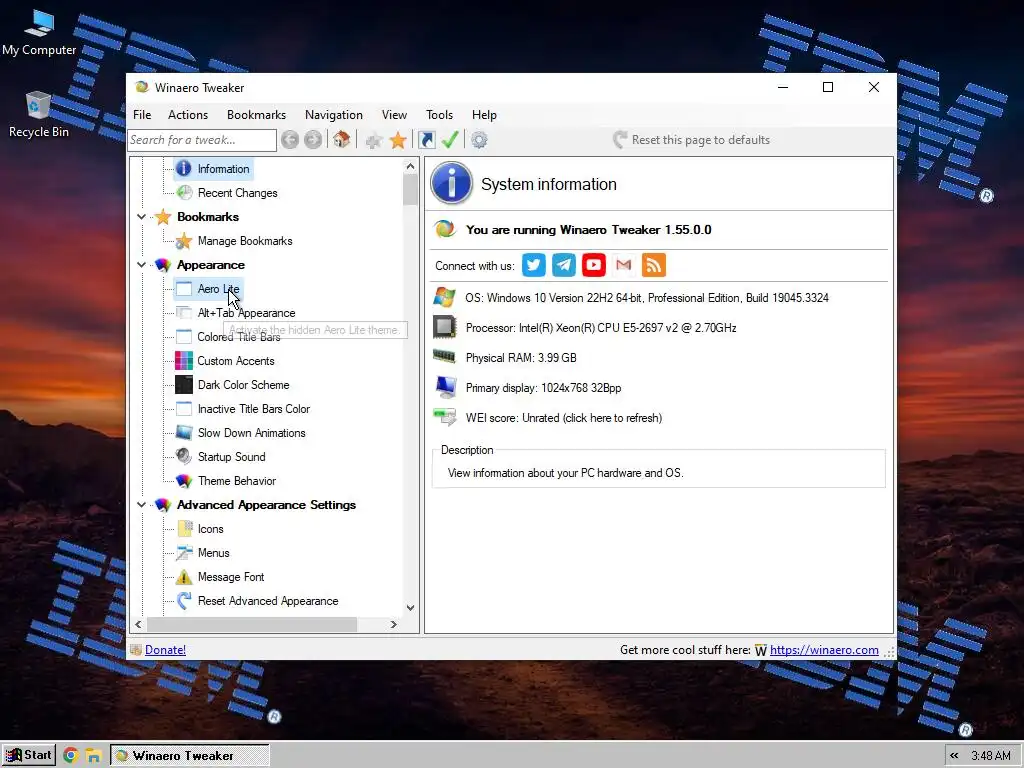
Task: Click Reset Advanced Appearance arrow icon
Action: point(184,601)
